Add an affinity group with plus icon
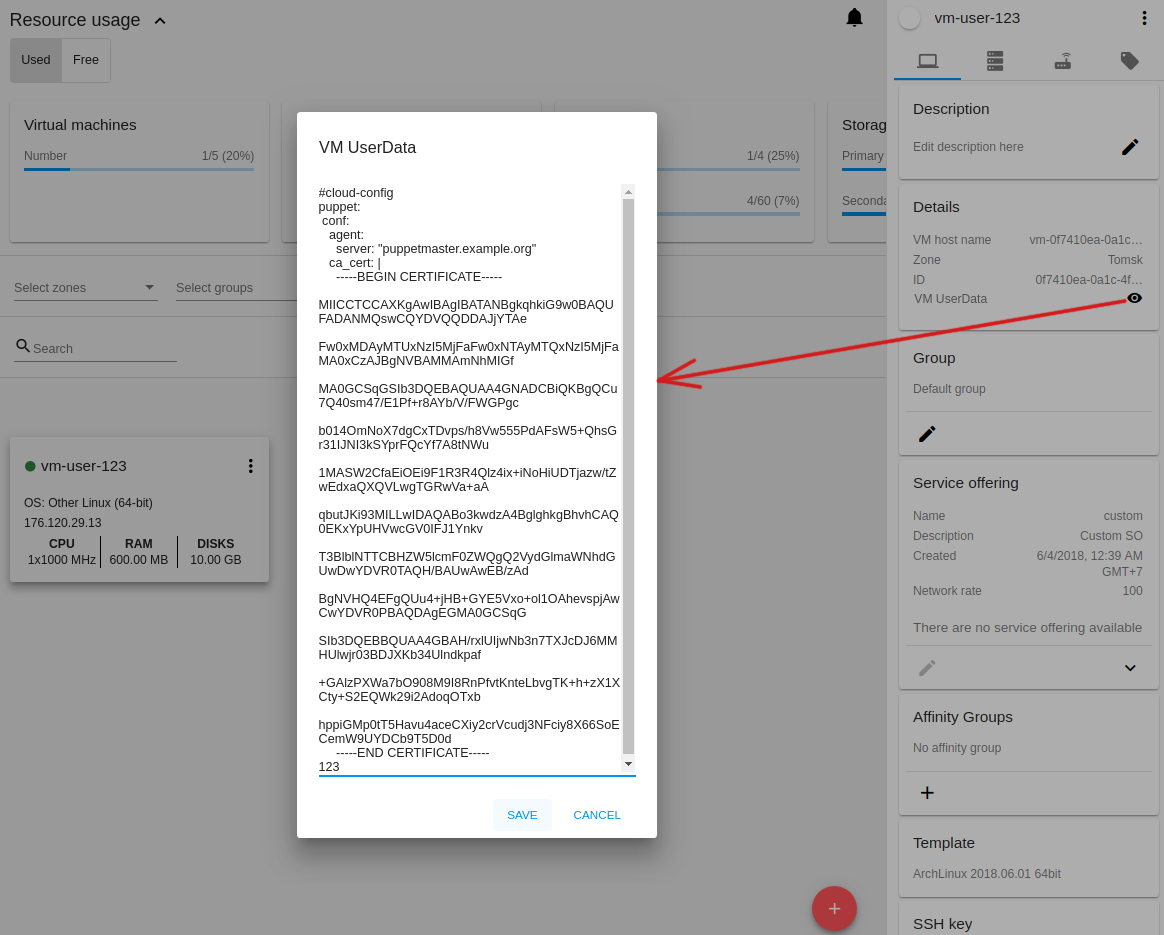Screen dimensions: 1164x935 927,793
